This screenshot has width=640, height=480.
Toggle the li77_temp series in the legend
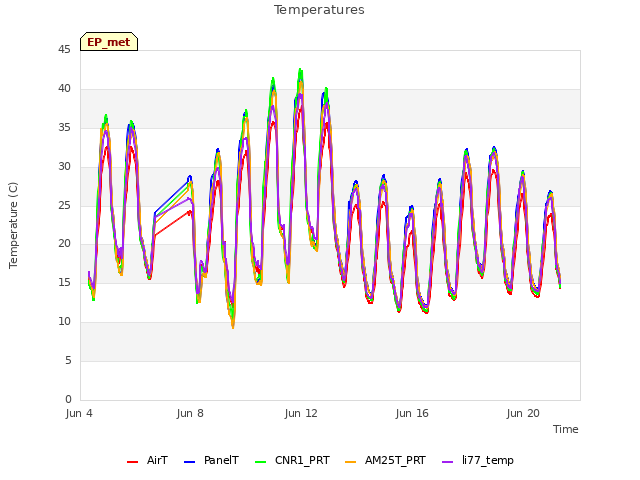coord(478,460)
